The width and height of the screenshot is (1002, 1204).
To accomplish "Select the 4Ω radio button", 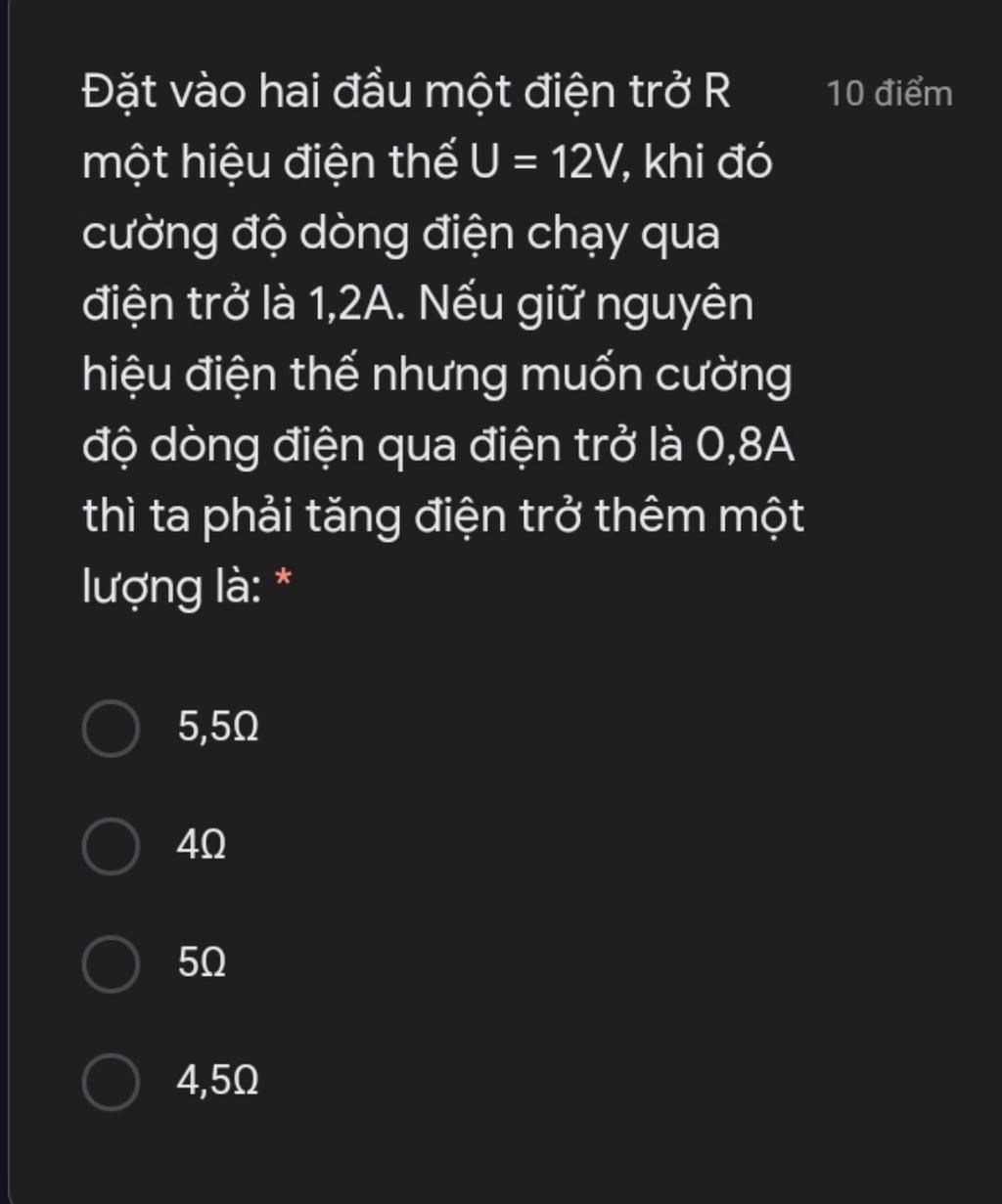I will (x=111, y=846).
